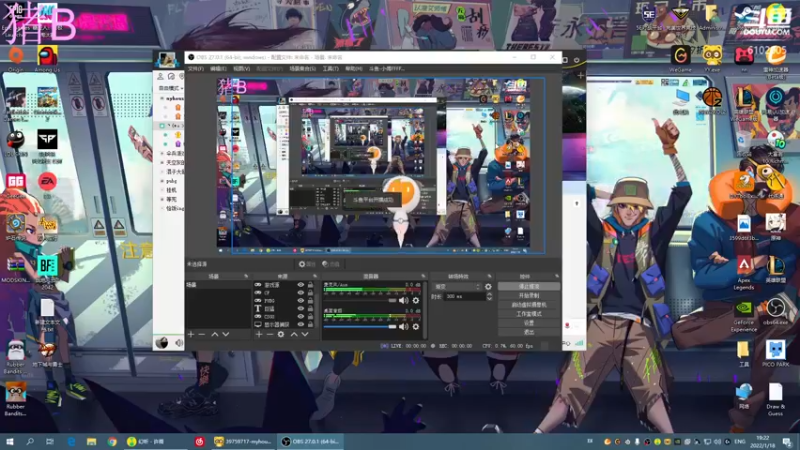
Task: Toggle the lock on the first source
Action: click(x=310, y=285)
